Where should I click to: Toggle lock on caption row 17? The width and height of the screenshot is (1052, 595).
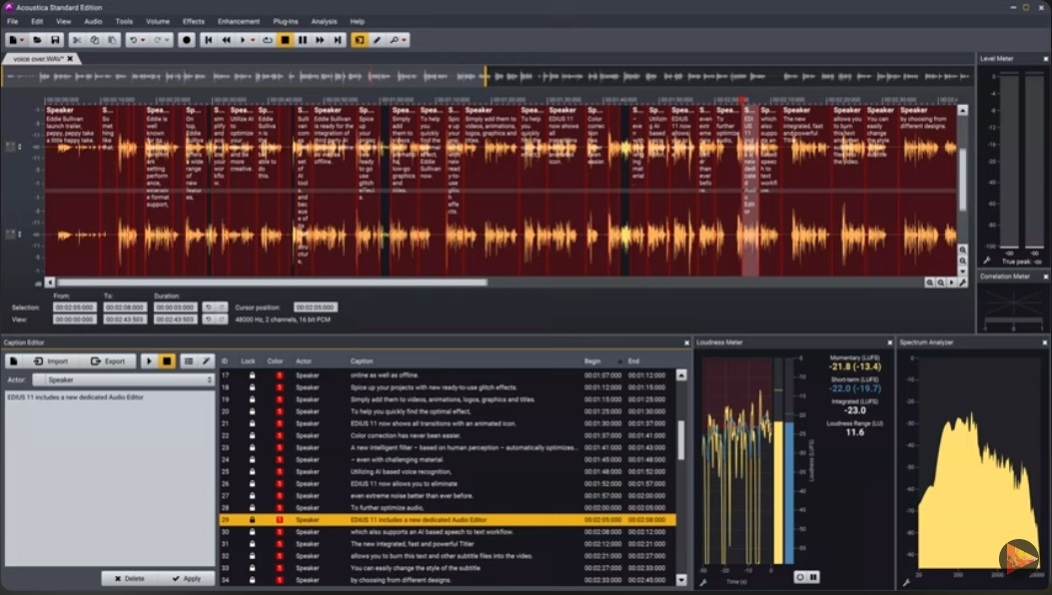252,376
